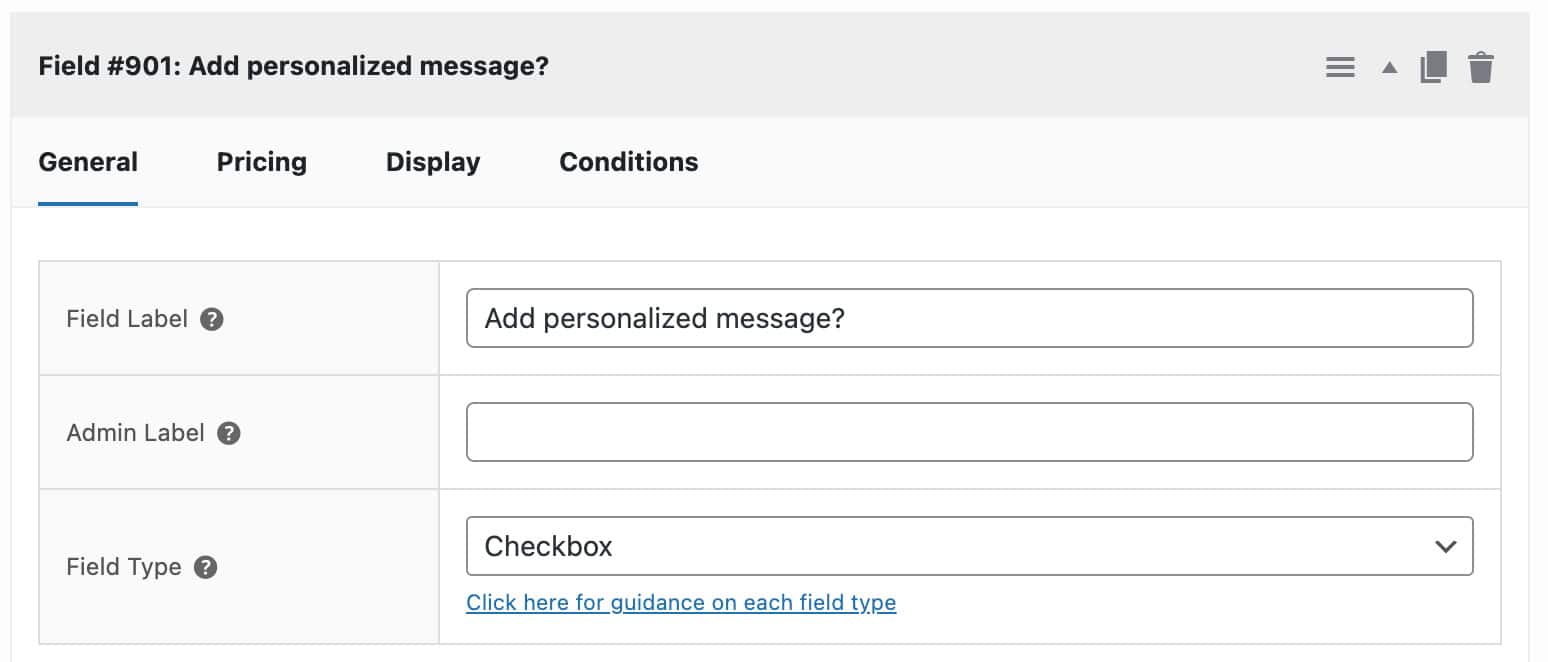Click the Admin Label row heading
The image size is (1548, 662).
coord(135,433)
